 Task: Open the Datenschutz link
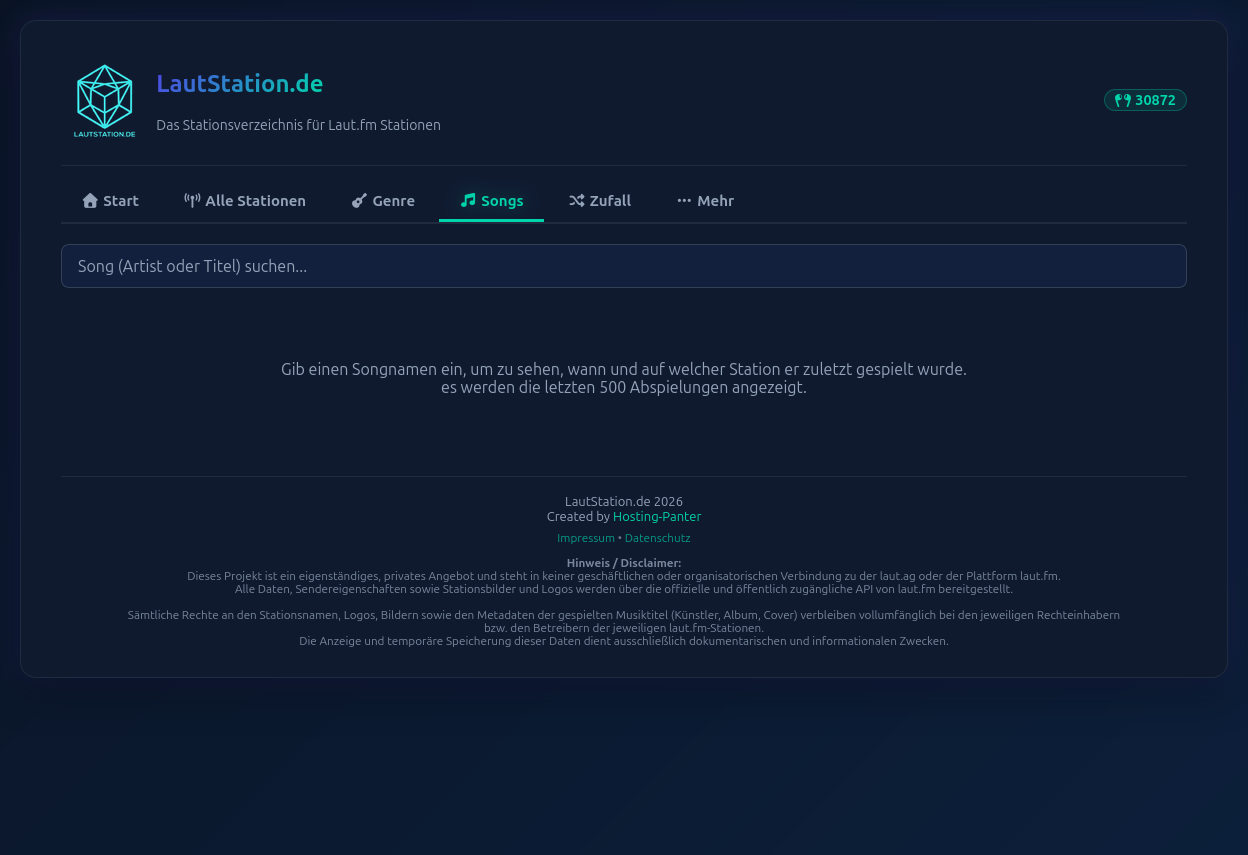[658, 538]
